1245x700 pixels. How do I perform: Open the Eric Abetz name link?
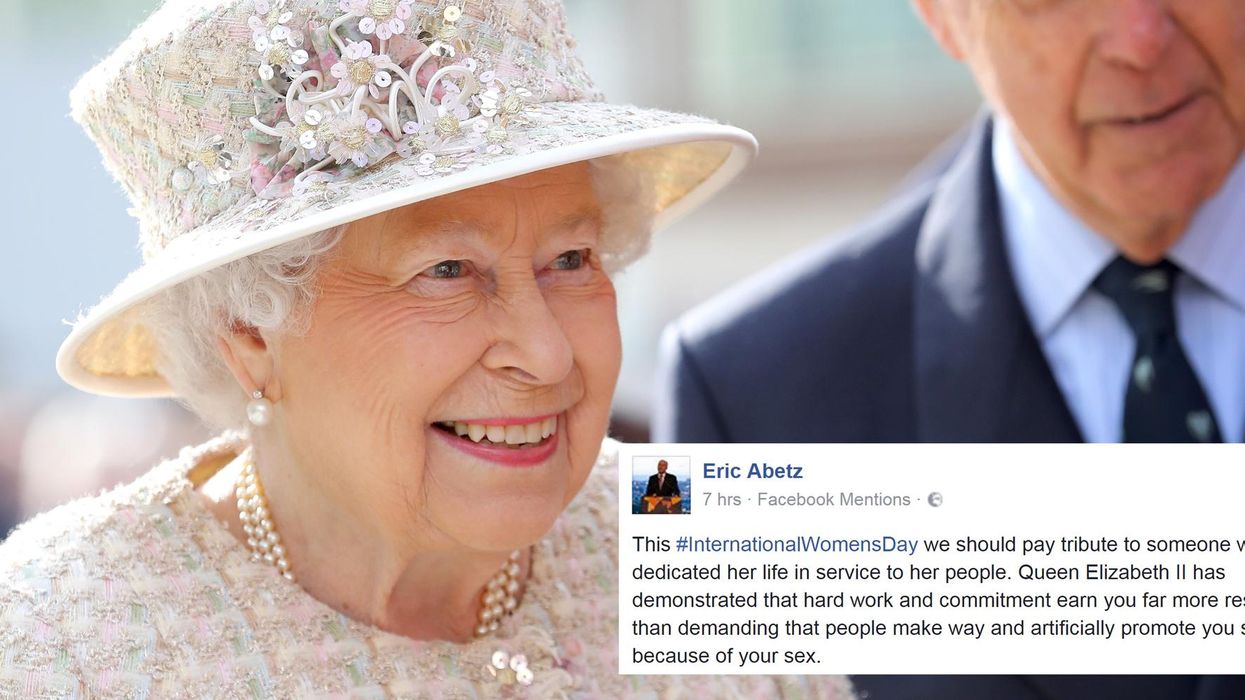tap(752, 471)
